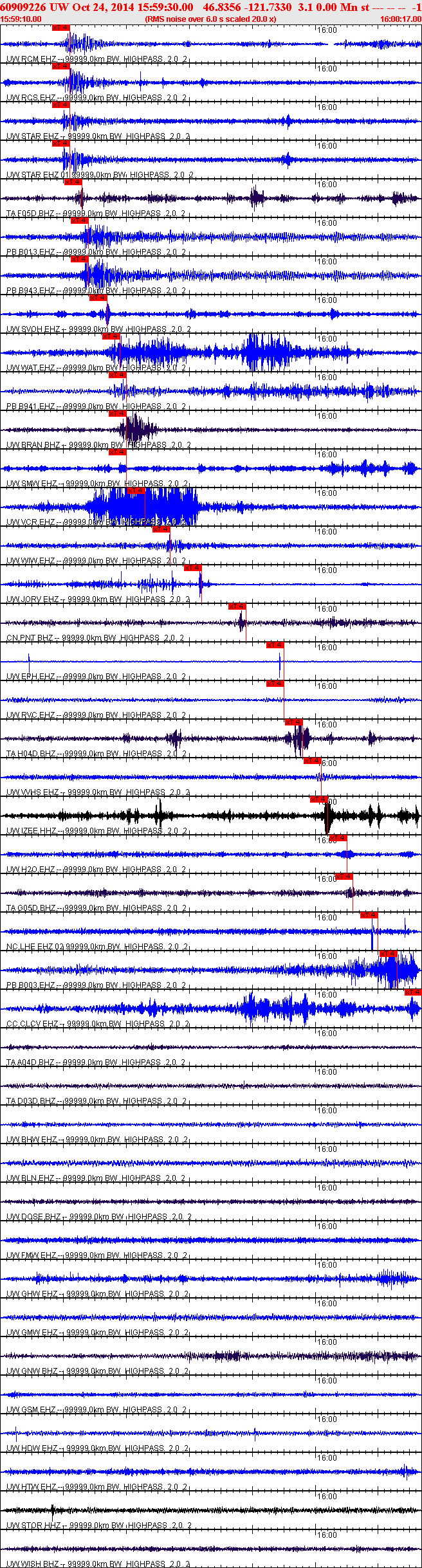The image size is (422, 1568).
Task: Select the red pick marker on the UW WIW trace
Action: (x=161, y=529)
